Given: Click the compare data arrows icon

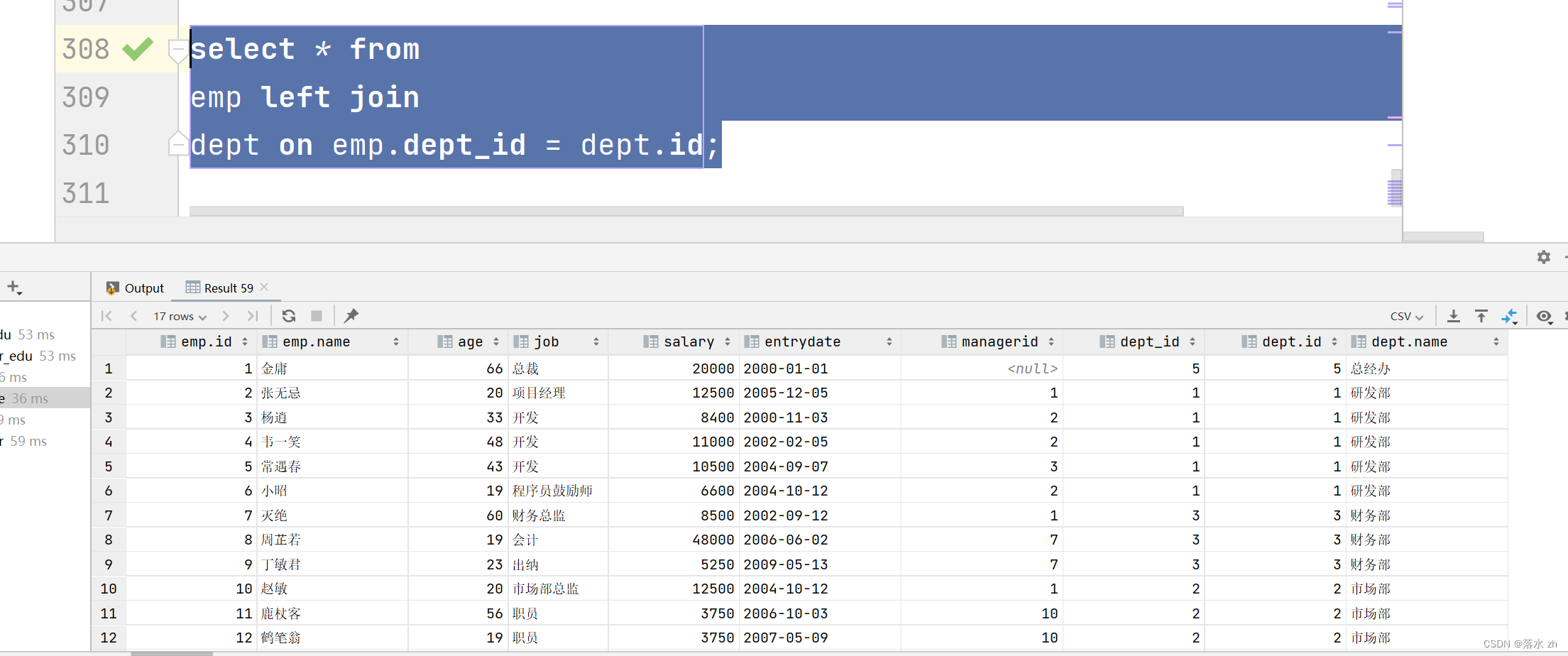Looking at the screenshot, I should [x=1509, y=316].
